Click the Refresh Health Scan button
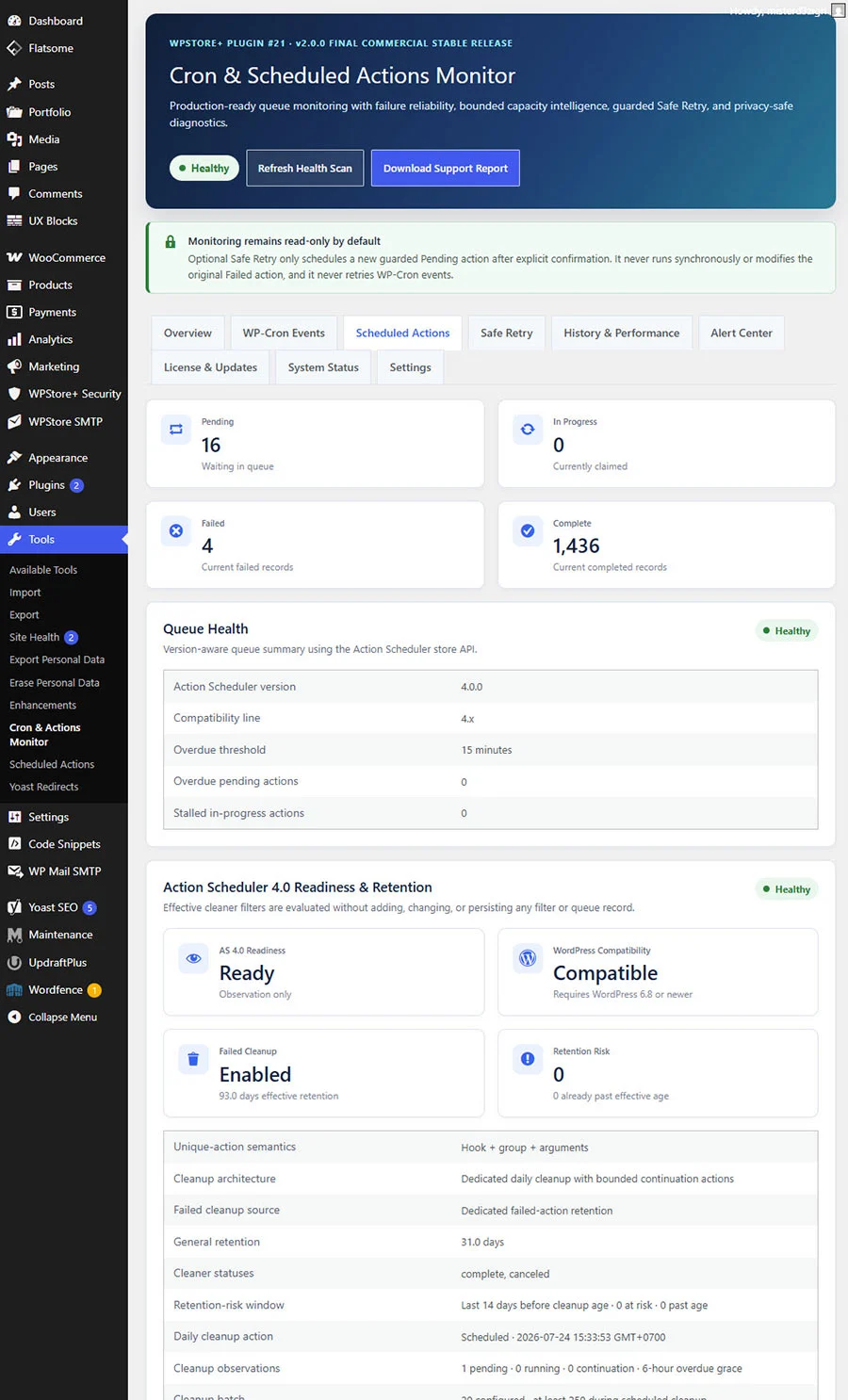 [305, 168]
